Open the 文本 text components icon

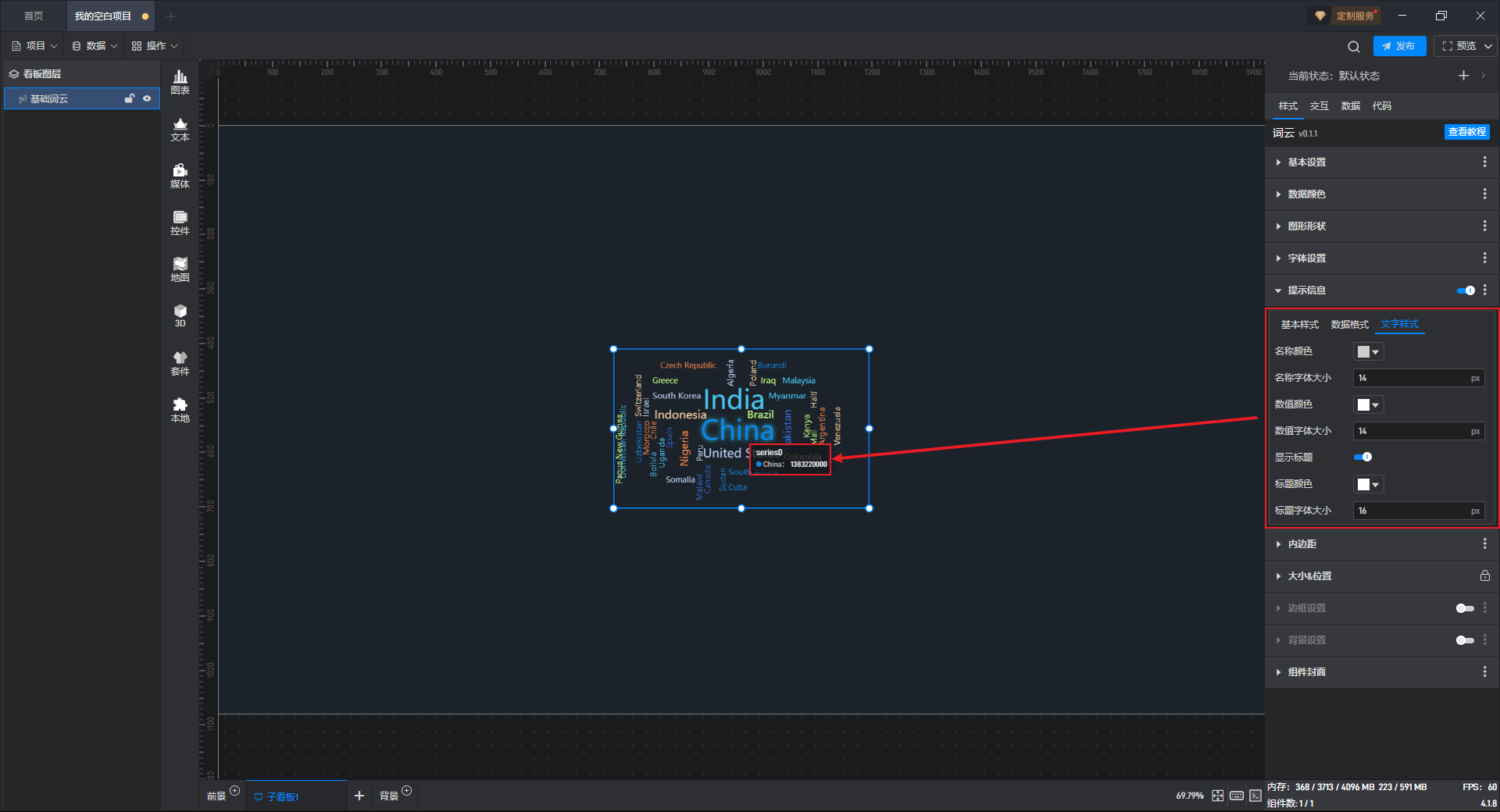click(x=180, y=128)
